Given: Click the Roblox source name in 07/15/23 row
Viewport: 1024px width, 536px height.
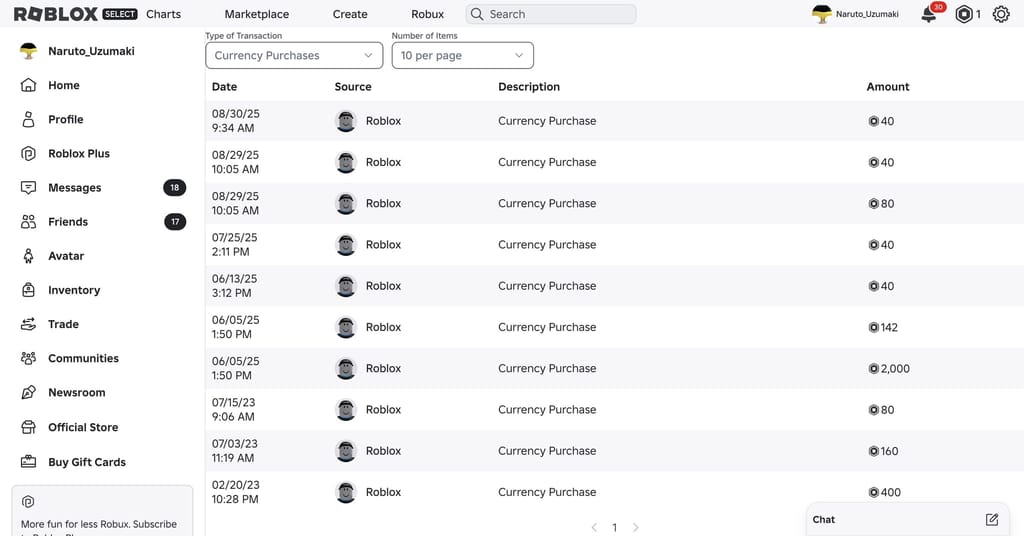Looking at the screenshot, I should tap(383, 409).
